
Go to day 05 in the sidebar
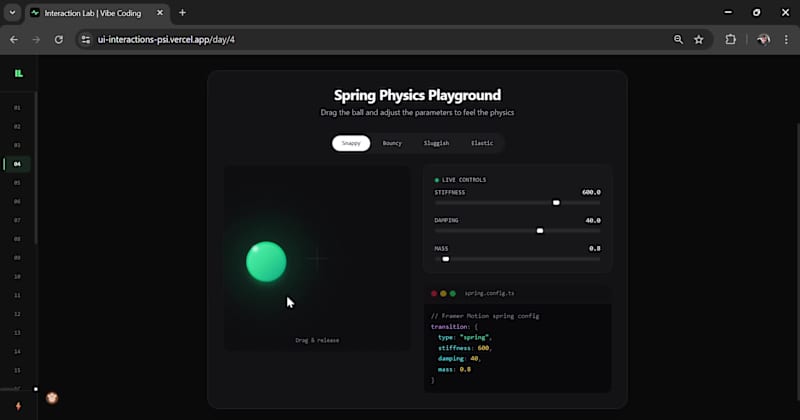point(17,183)
